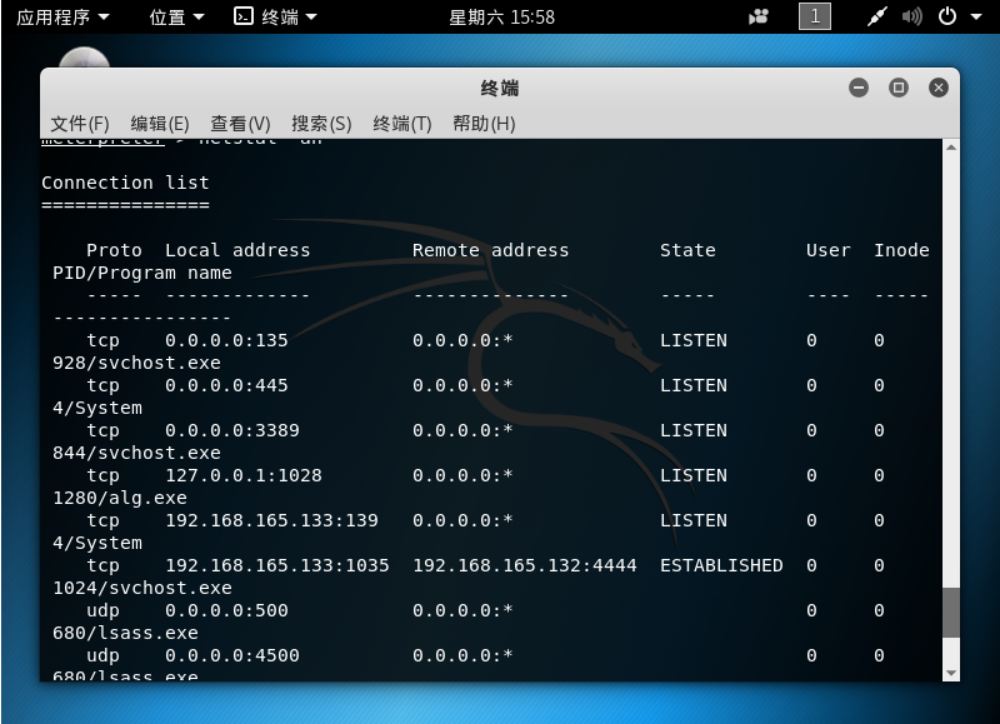
Task: Open the 终端(T) menu
Action: click(402, 123)
